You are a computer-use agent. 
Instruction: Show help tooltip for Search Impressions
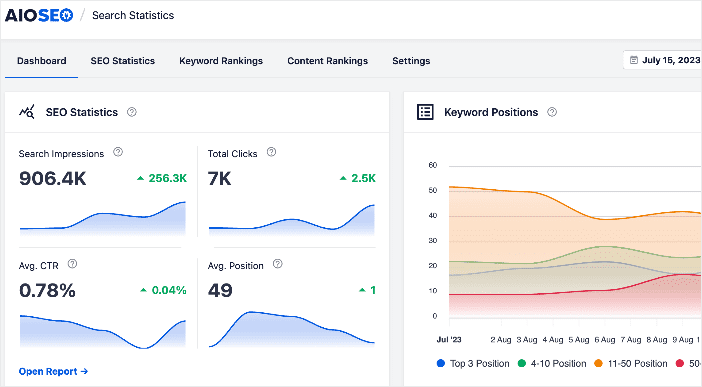coord(118,152)
